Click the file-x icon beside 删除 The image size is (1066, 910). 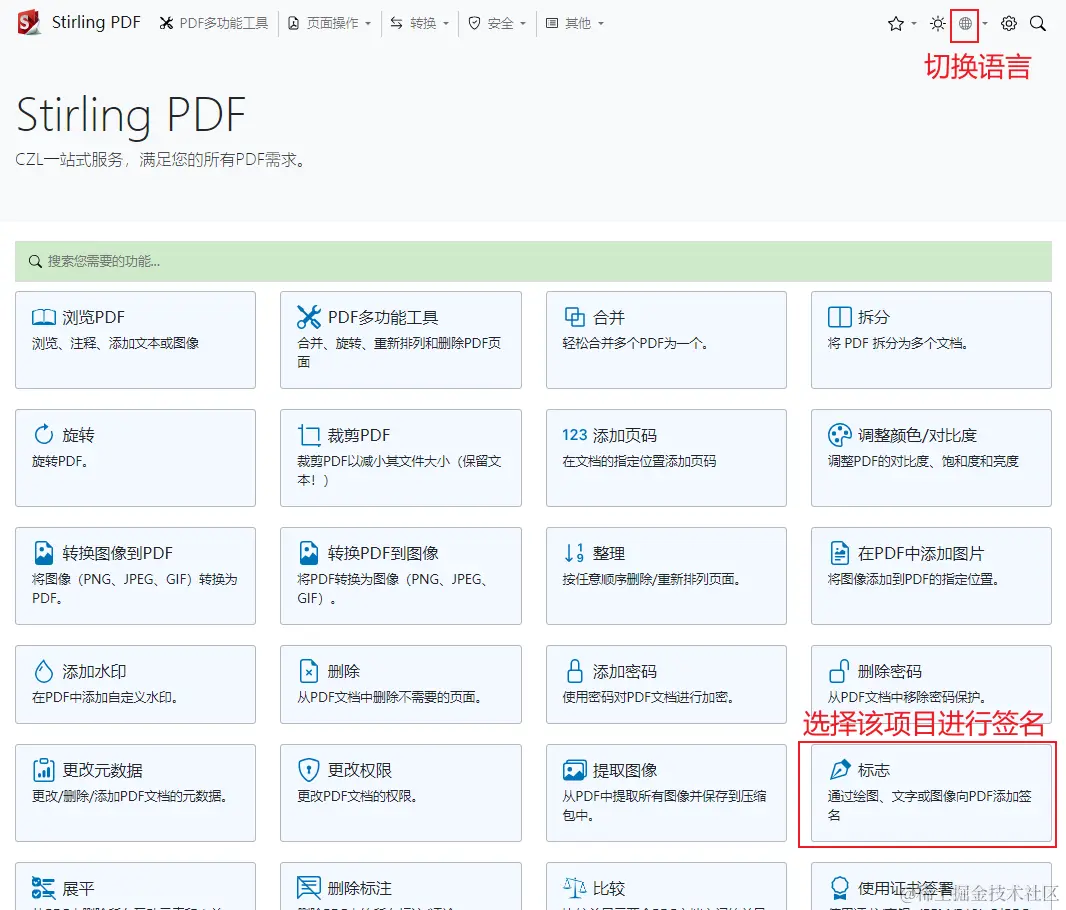[x=309, y=671]
